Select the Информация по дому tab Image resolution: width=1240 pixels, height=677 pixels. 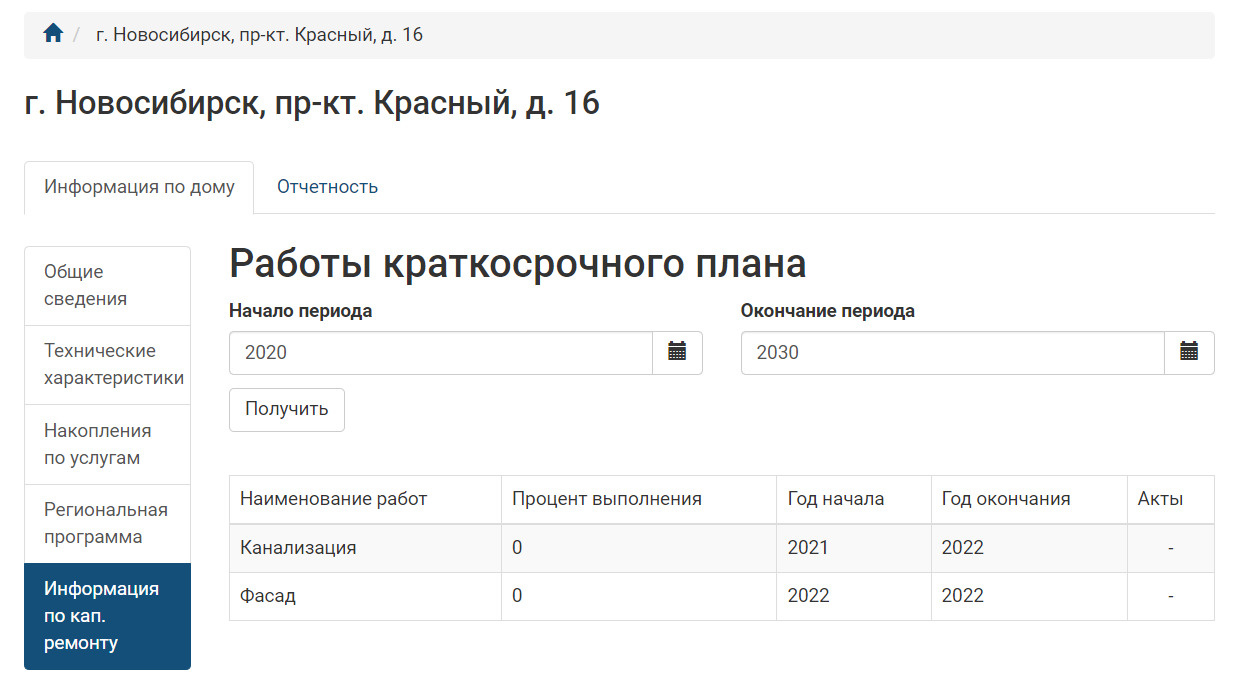click(139, 187)
